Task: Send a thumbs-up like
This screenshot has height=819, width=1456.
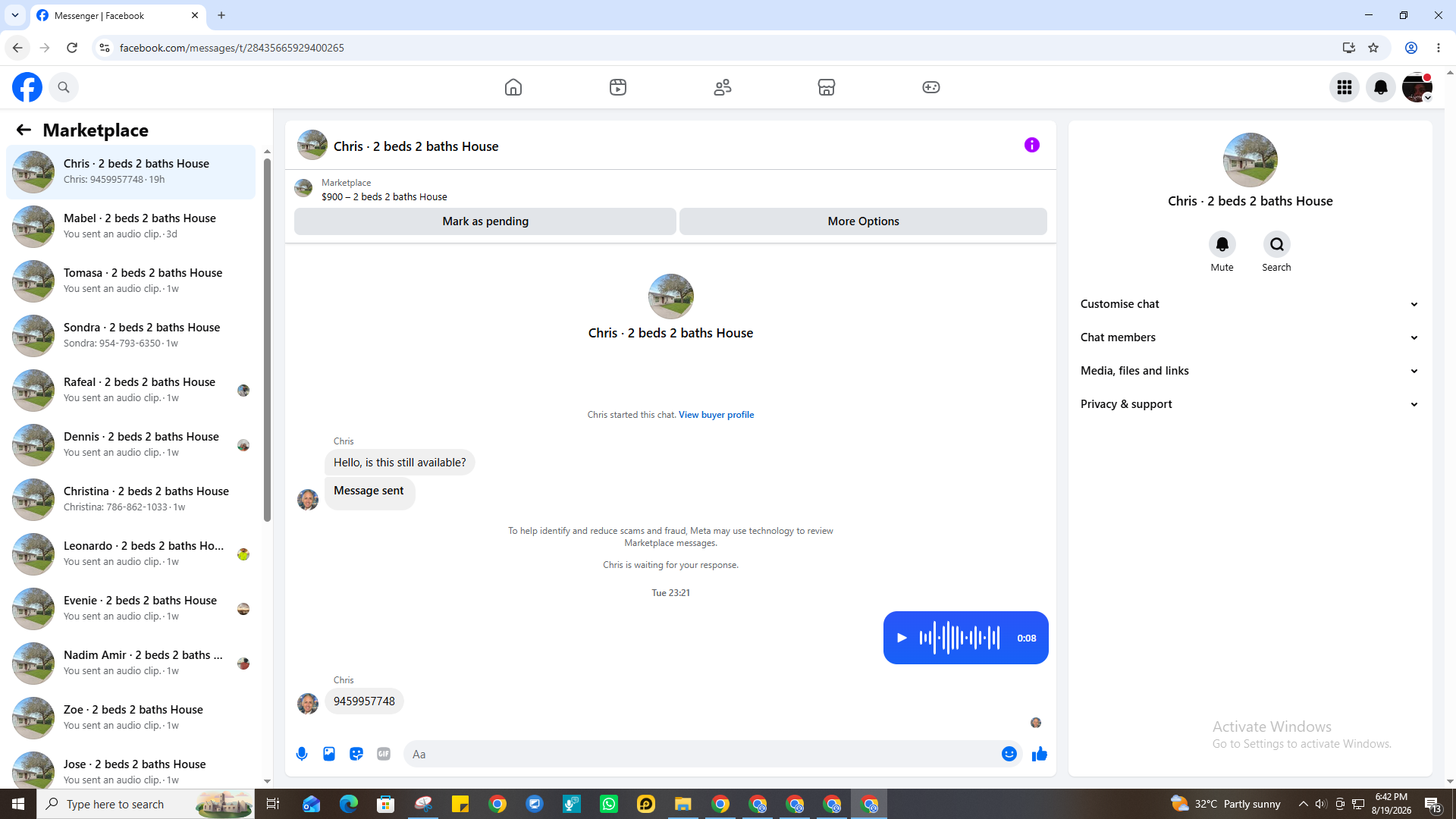Action: tap(1040, 754)
